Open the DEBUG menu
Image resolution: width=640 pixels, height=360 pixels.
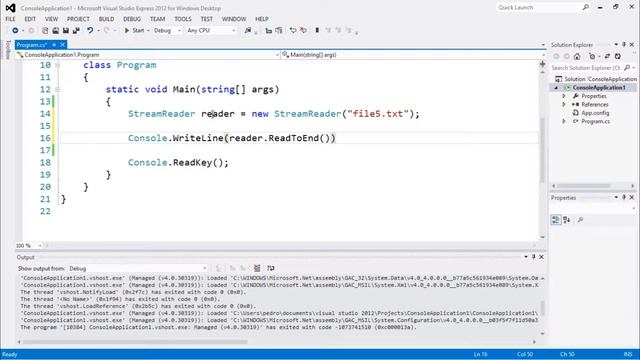pyautogui.click(x=132, y=19)
